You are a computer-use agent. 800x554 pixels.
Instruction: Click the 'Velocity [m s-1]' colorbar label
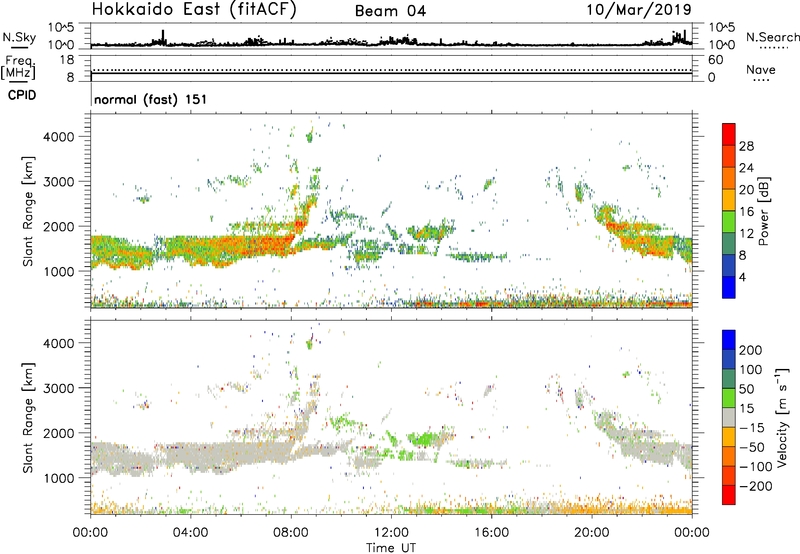click(x=782, y=417)
